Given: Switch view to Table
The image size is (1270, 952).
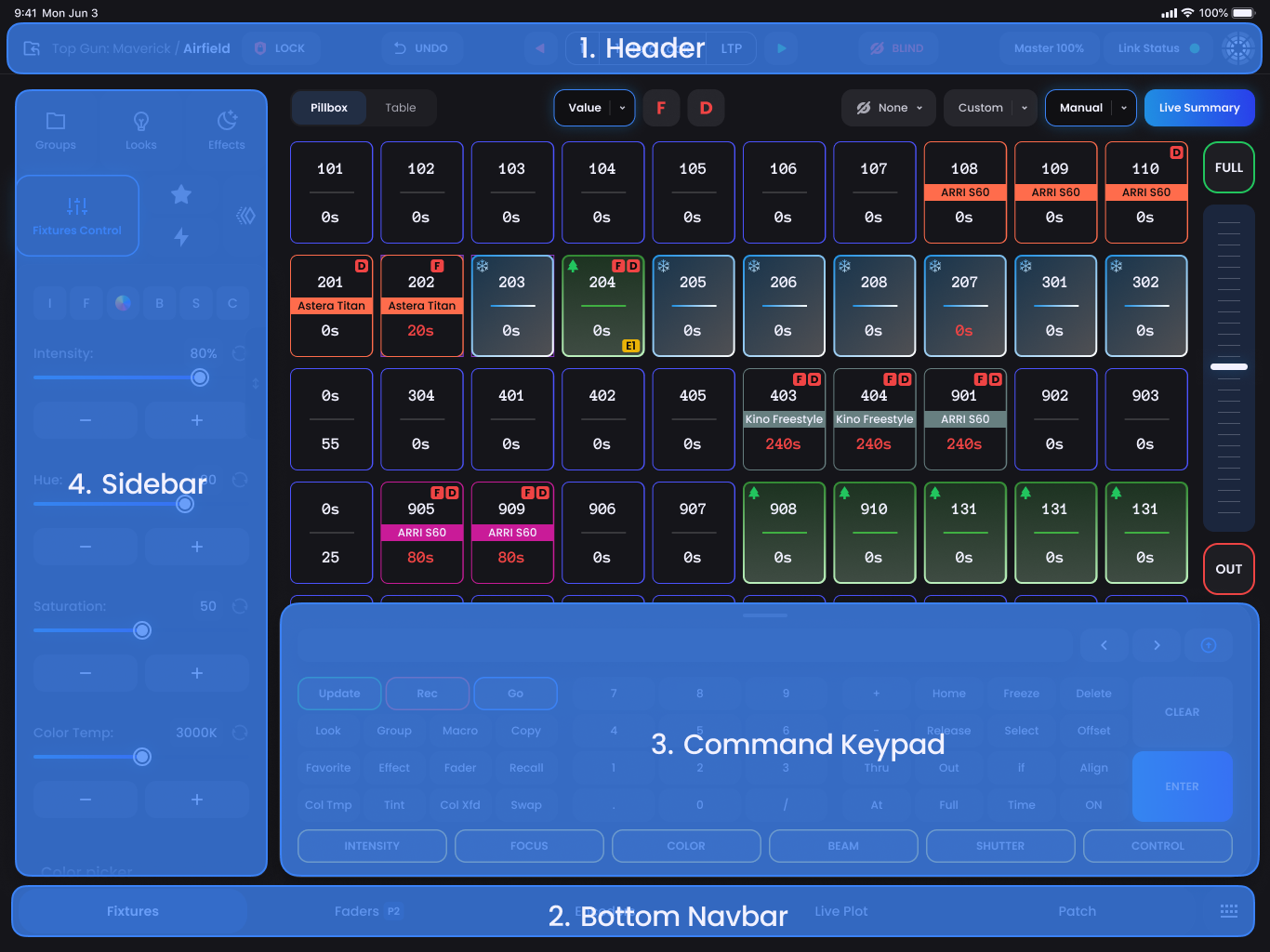Looking at the screenshot, I should (x=401, y=108).
